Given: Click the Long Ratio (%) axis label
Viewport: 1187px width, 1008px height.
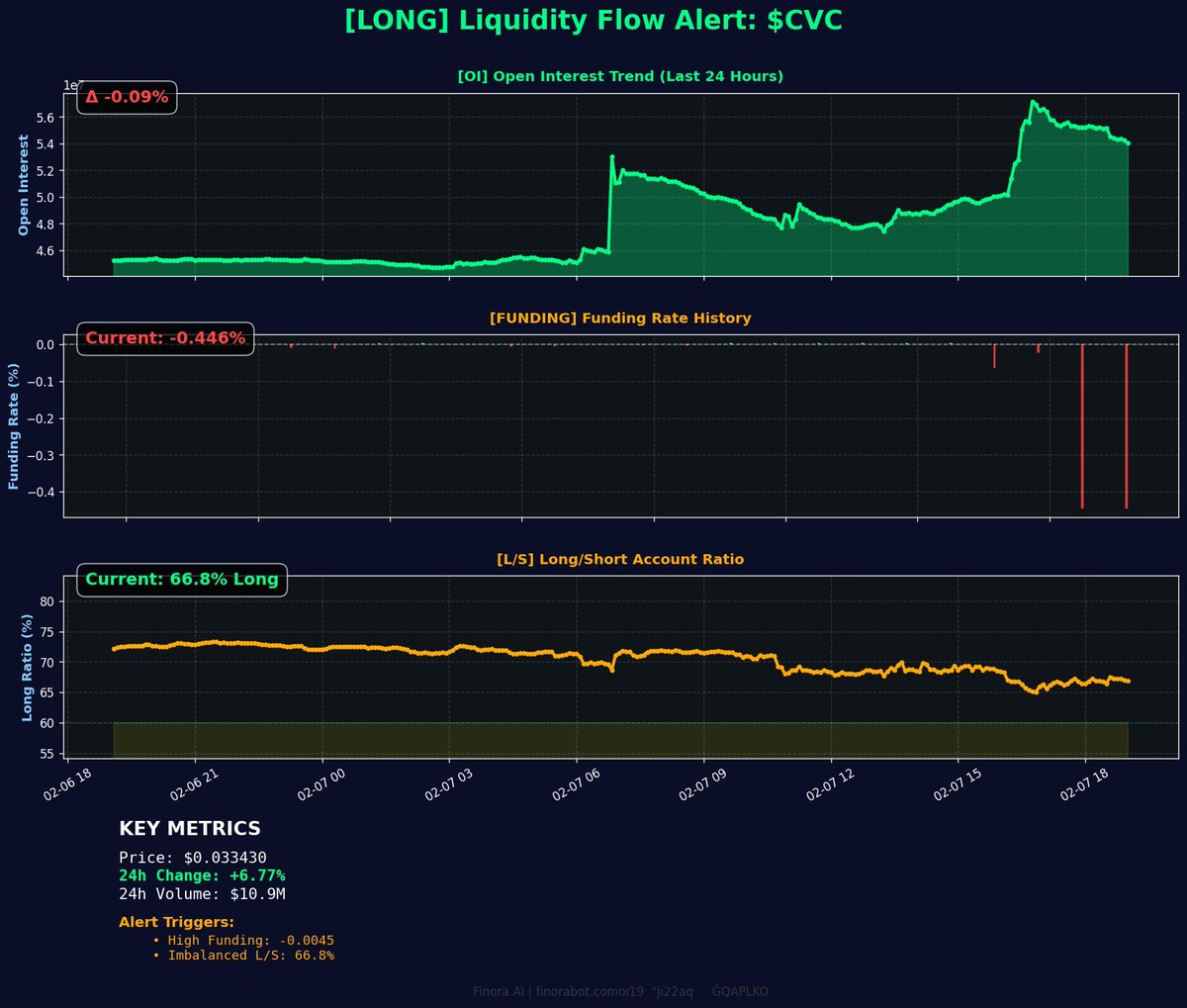Looking at the screenshot, I should (28, 667).
